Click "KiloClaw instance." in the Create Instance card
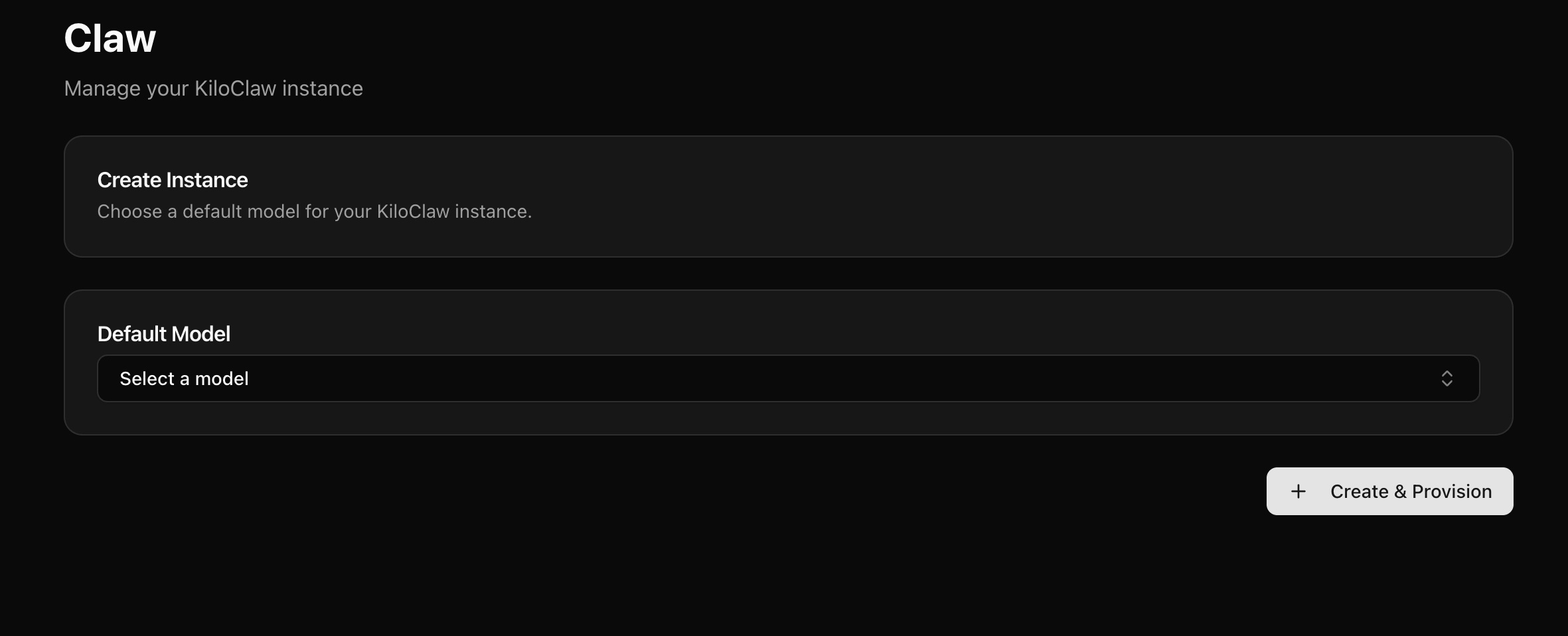The height and width of the screenshot is (636, 1568). pos(454,211)
